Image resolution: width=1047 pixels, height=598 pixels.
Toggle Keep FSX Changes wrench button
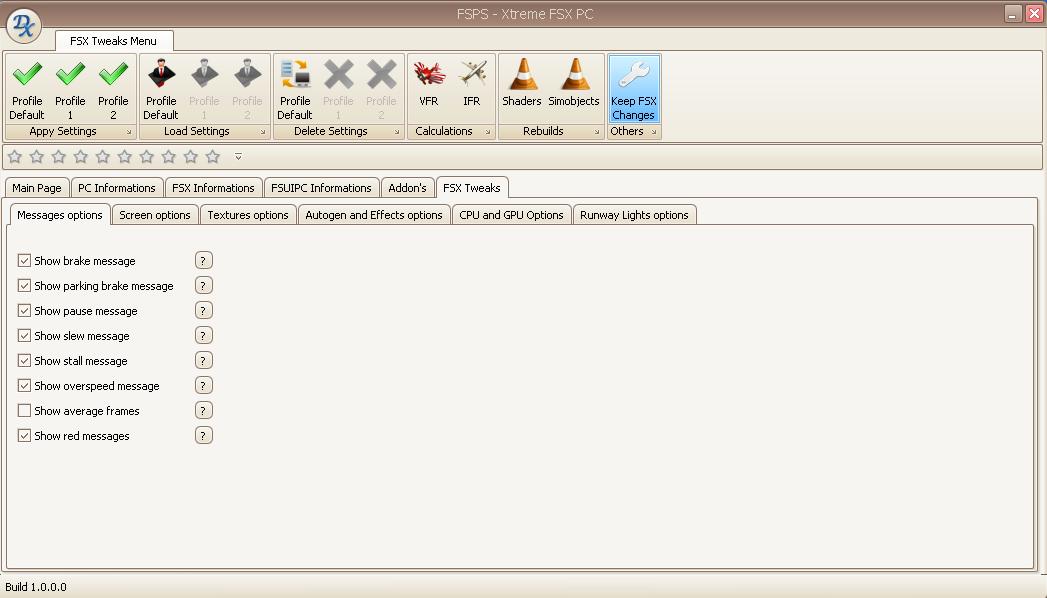click(x=634, y=89)
